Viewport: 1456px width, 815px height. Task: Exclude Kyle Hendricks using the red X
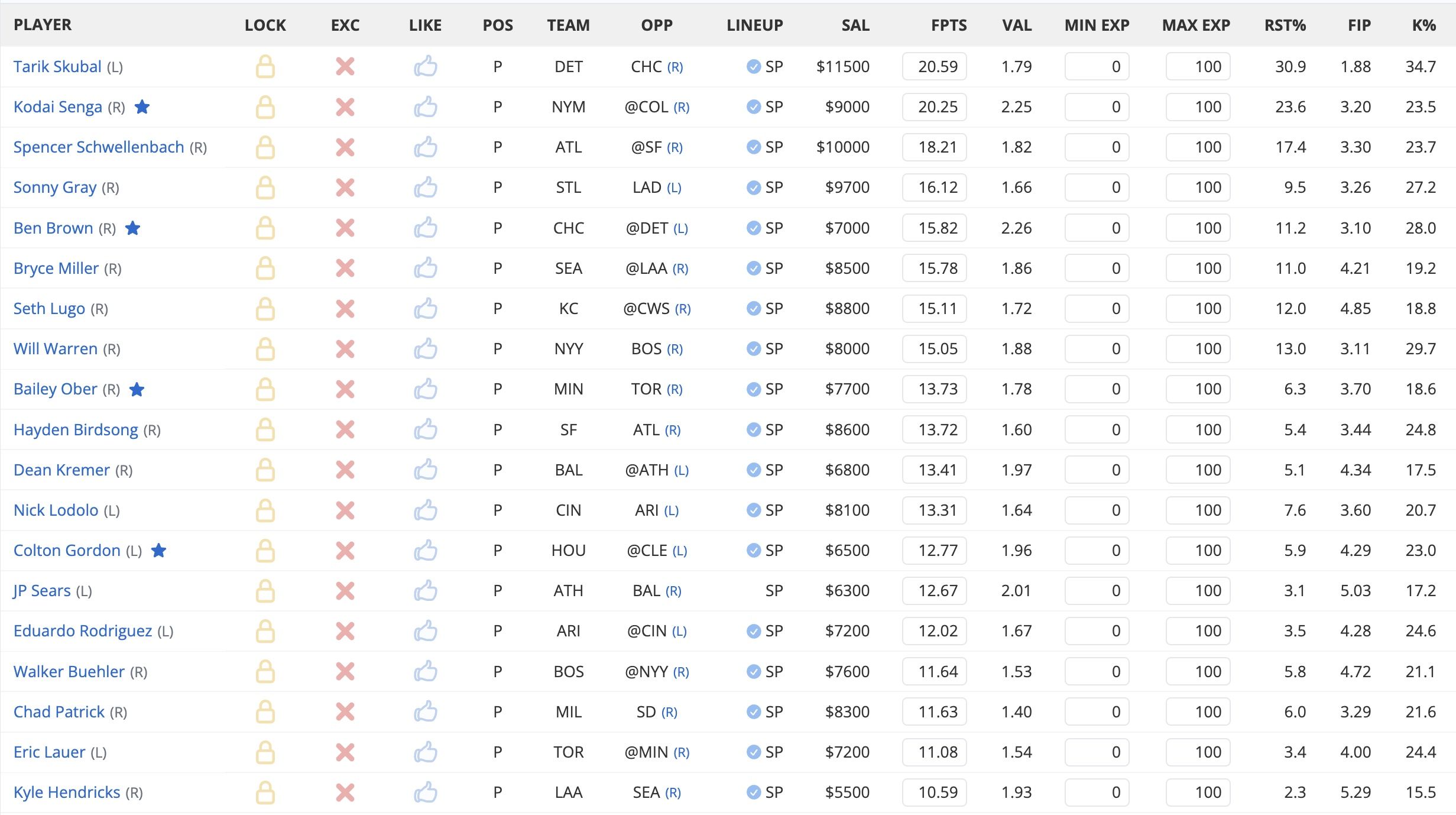pyautogui.click(x=345, y=793)
